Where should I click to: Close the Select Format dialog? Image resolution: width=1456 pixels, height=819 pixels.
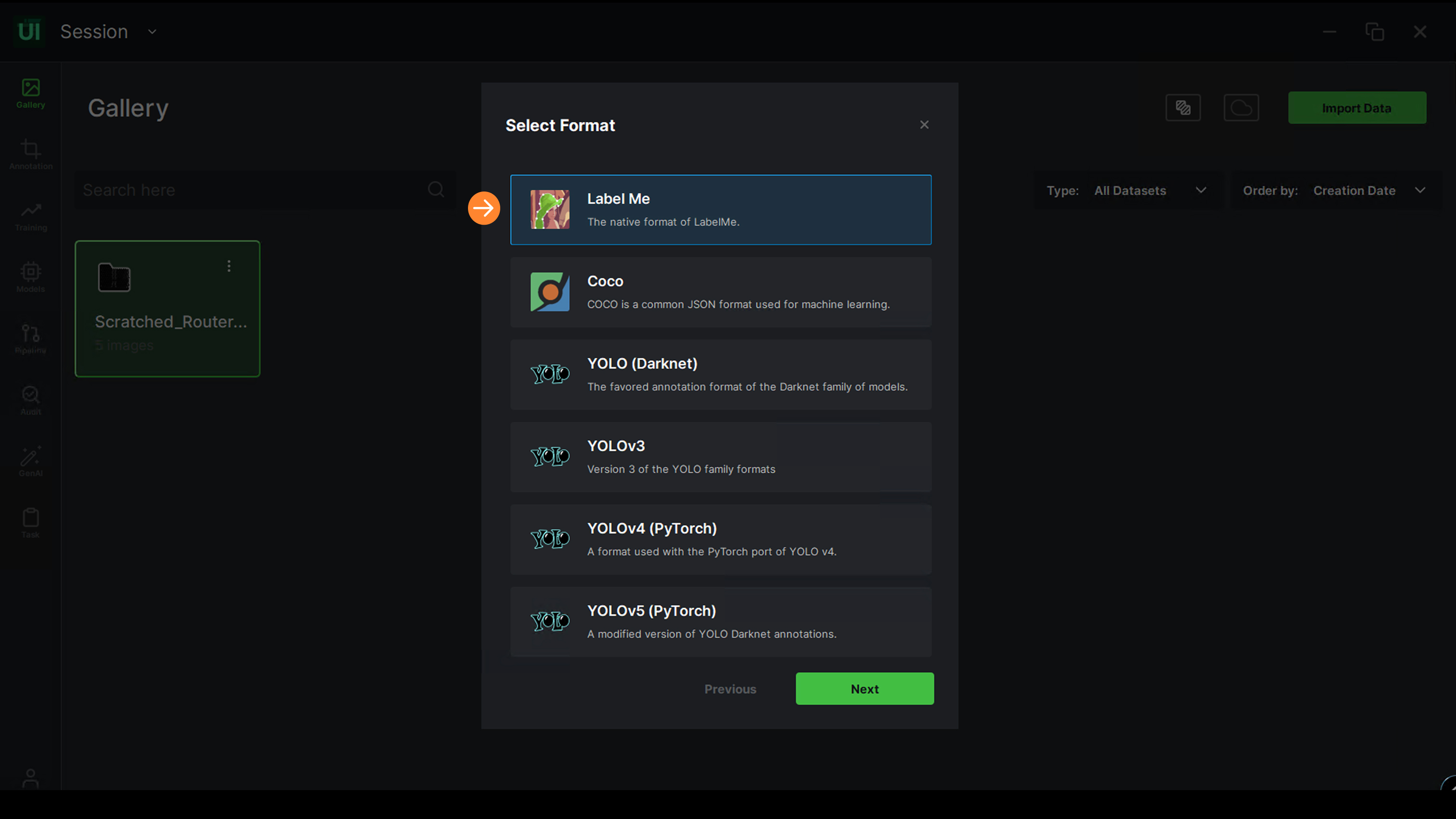pyautogui.click(x=924, y=125)
